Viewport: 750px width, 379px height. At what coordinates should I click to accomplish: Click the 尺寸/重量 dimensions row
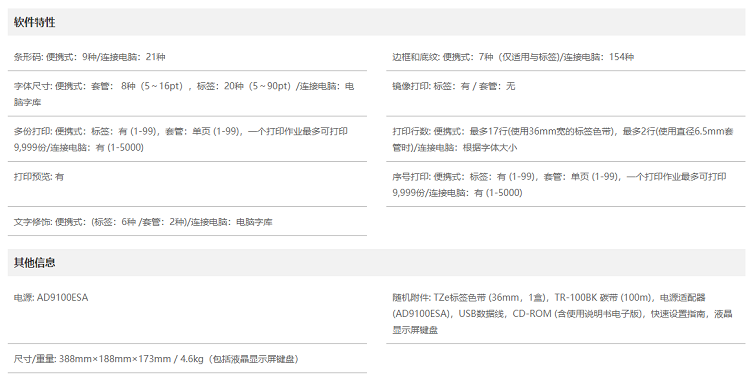(x=188, y=358)
